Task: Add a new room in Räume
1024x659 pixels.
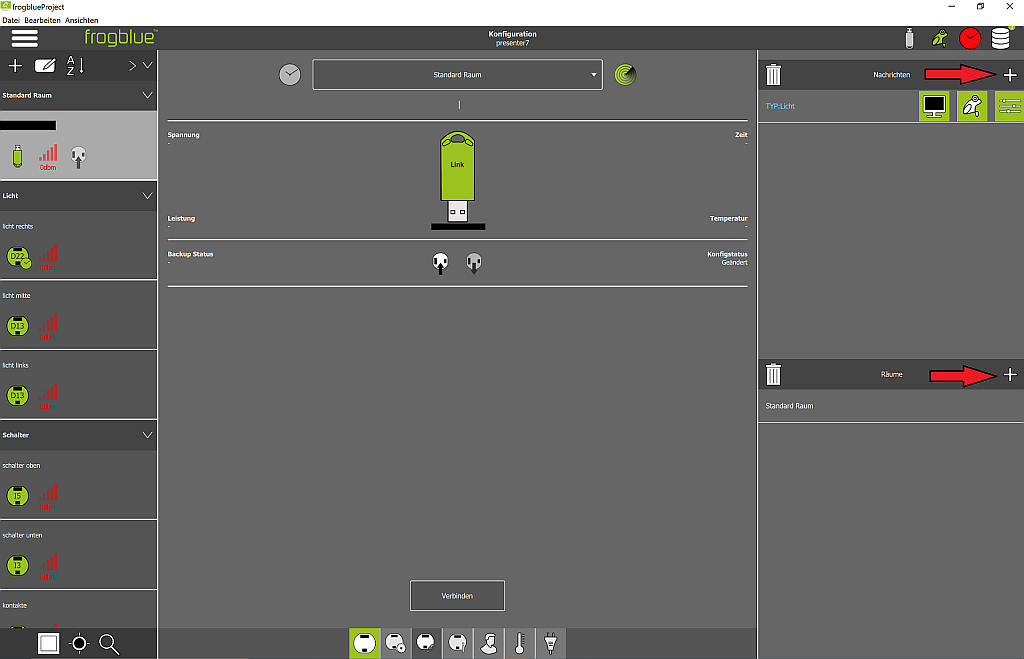Action: (x=1010, y=374)
